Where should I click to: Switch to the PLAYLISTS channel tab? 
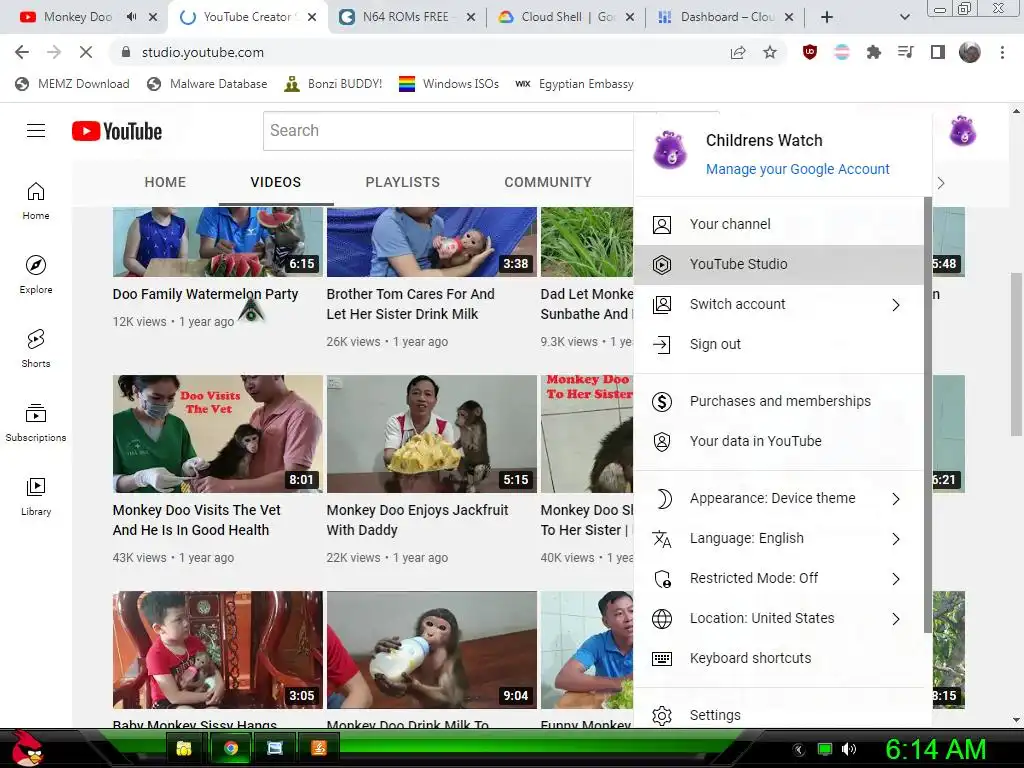click(x=402, y=182)
